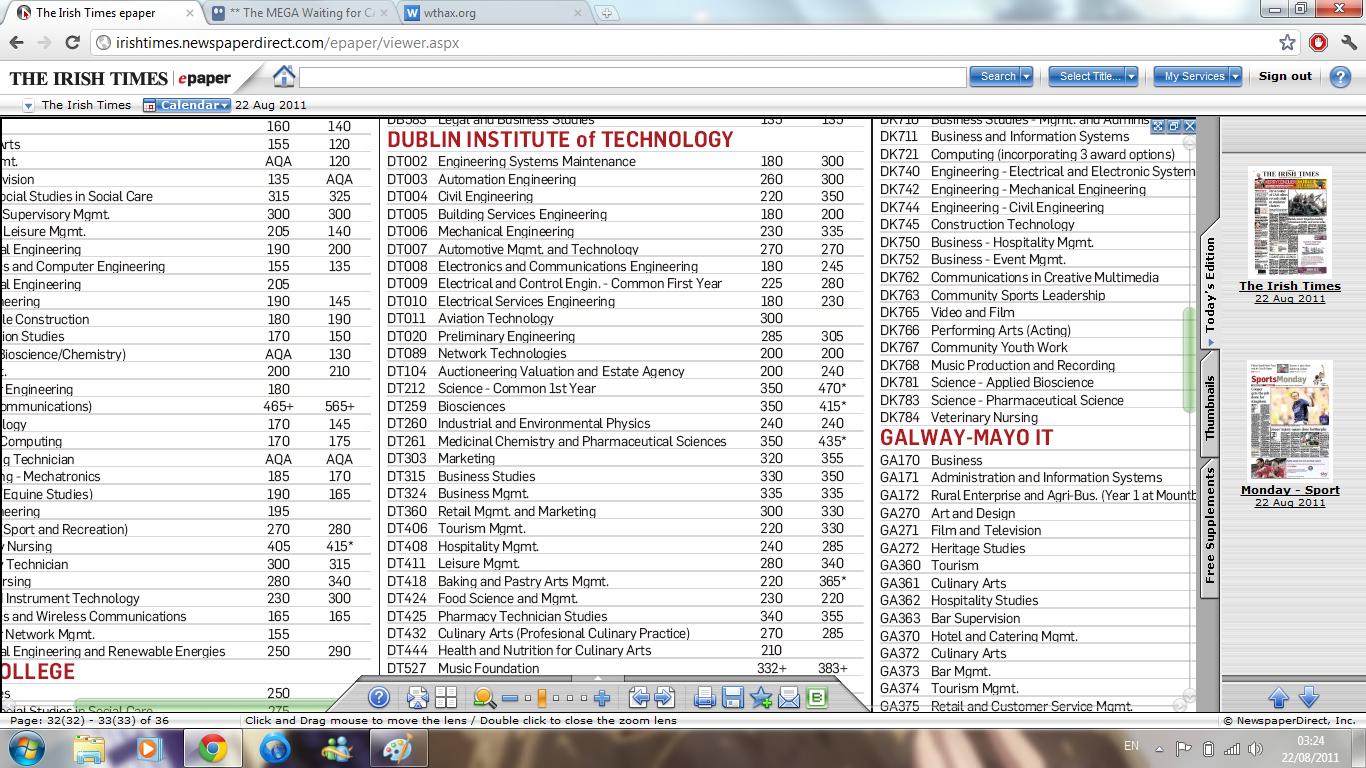Click down arrow below edition thumbnails

[x=1308, y=697]
